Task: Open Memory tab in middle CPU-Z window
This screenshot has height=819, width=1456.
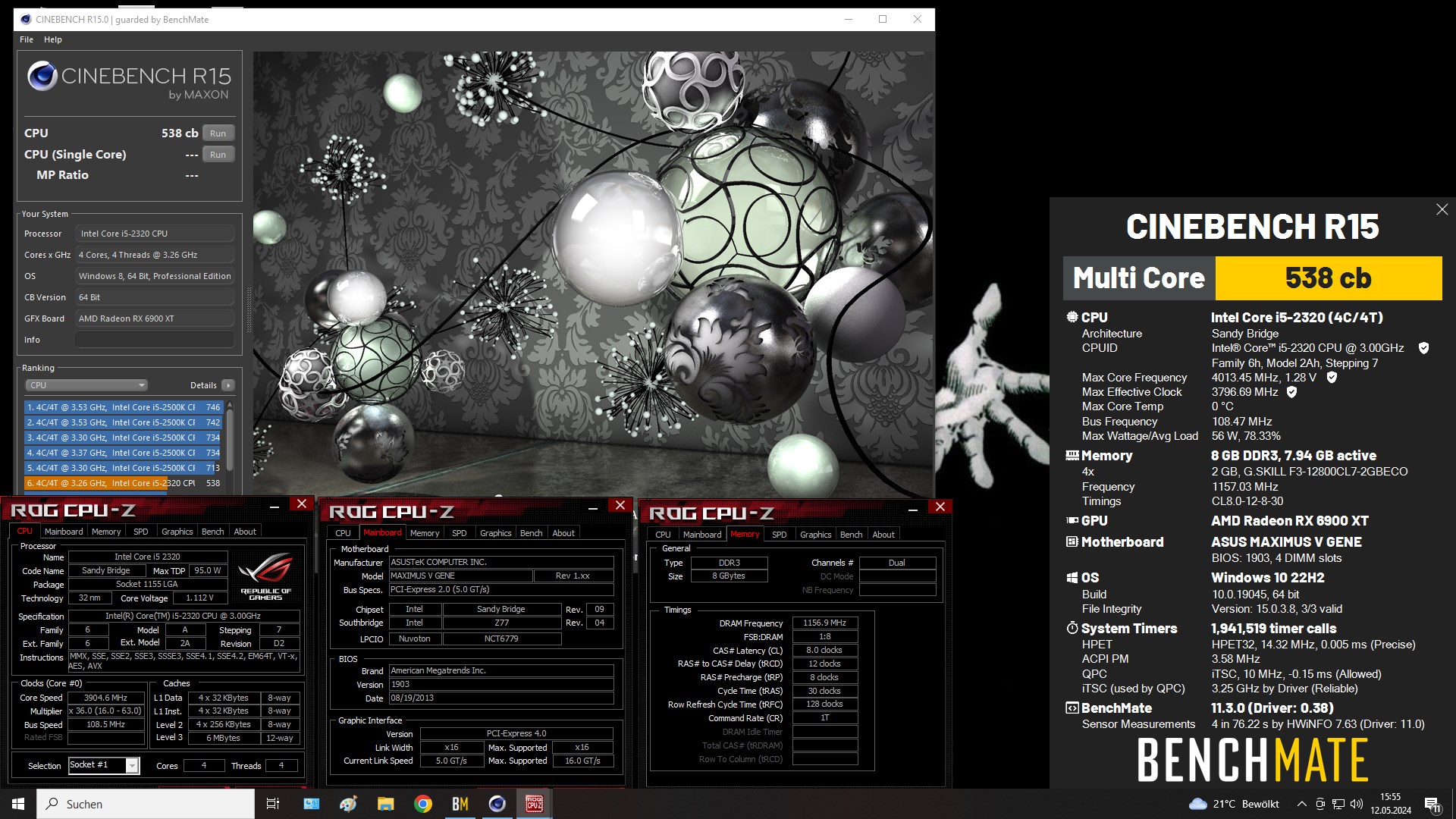Action: tap(425, 533)
